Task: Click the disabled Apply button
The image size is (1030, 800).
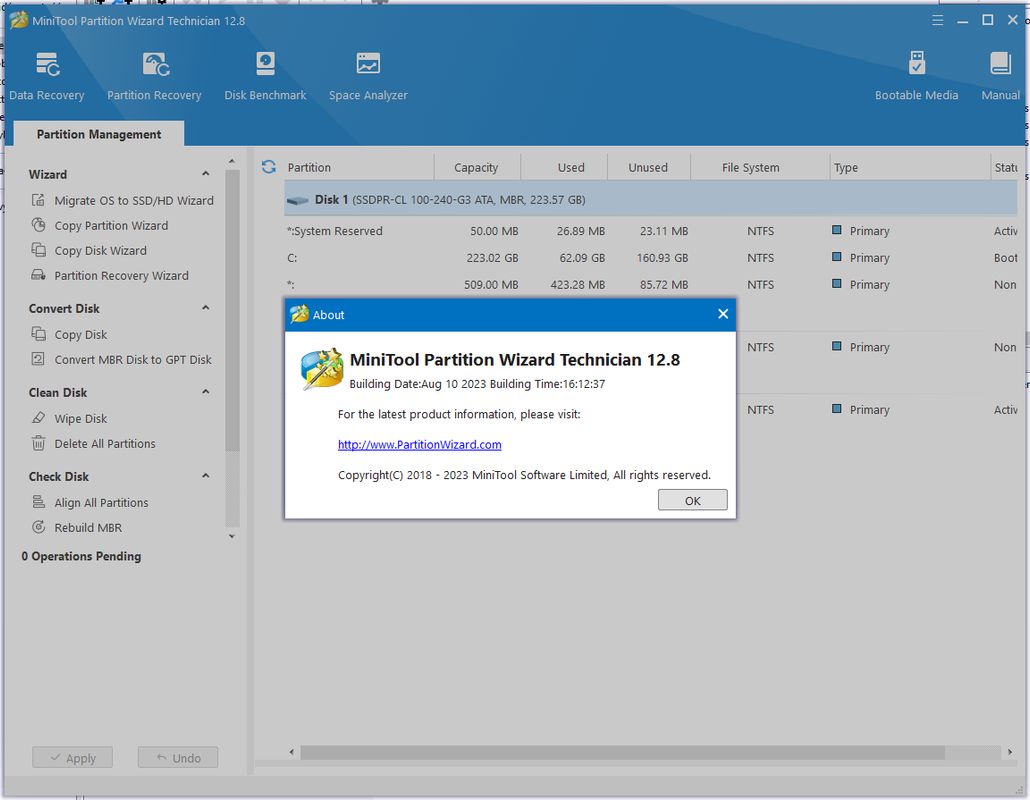Action: pos(72,757)
